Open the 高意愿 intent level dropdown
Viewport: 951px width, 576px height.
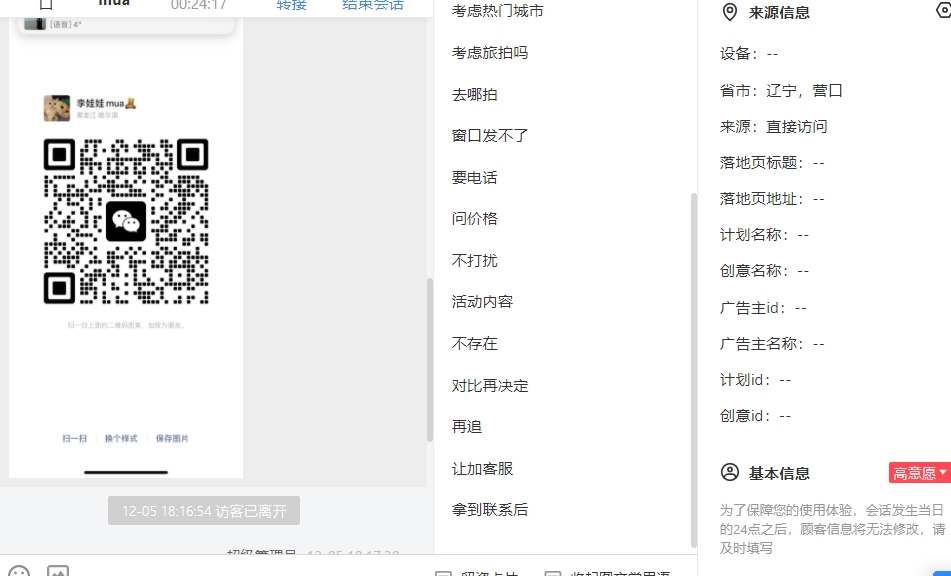click(919, 473)
